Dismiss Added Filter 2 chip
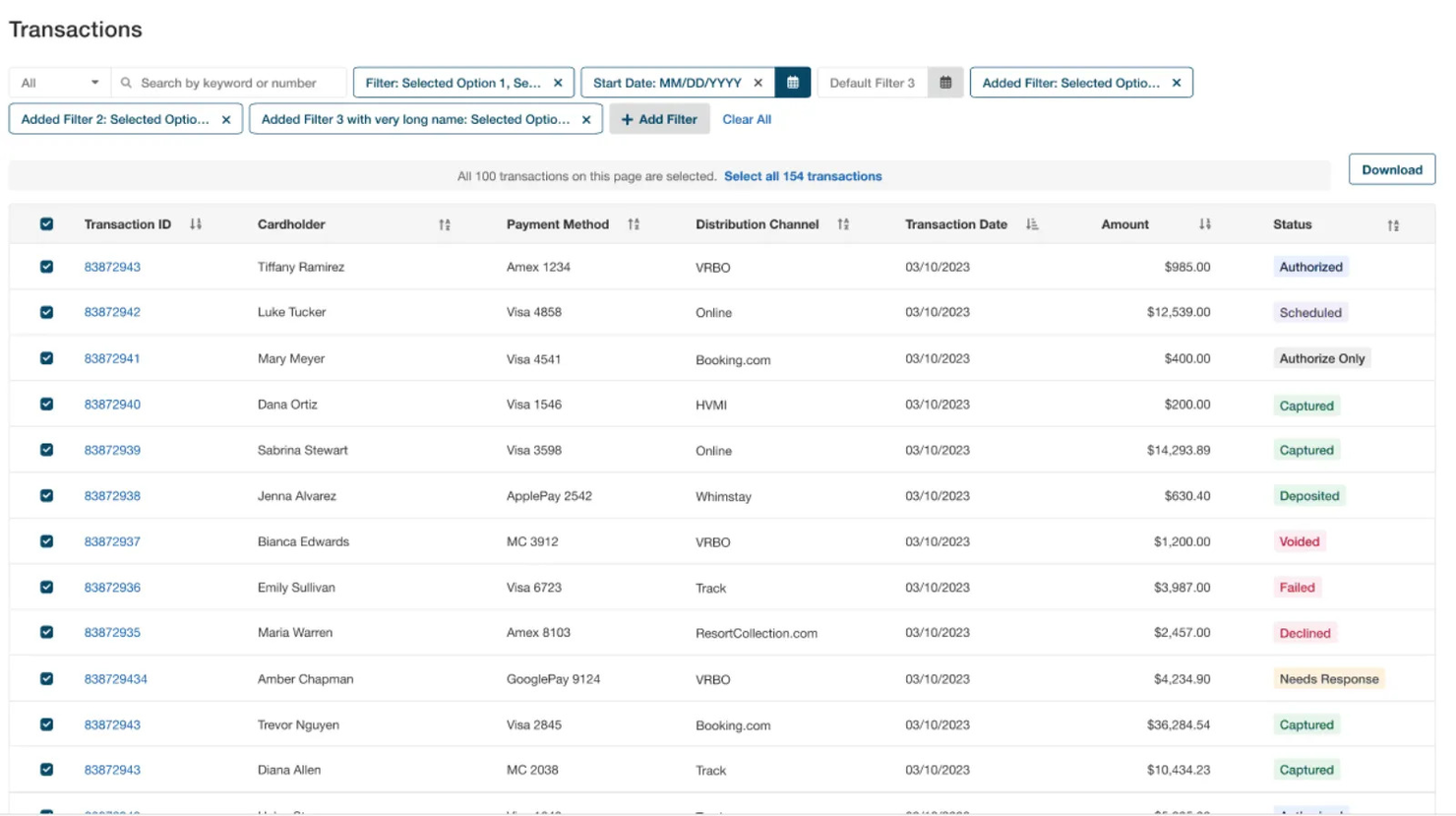 [x=225, y=118]
